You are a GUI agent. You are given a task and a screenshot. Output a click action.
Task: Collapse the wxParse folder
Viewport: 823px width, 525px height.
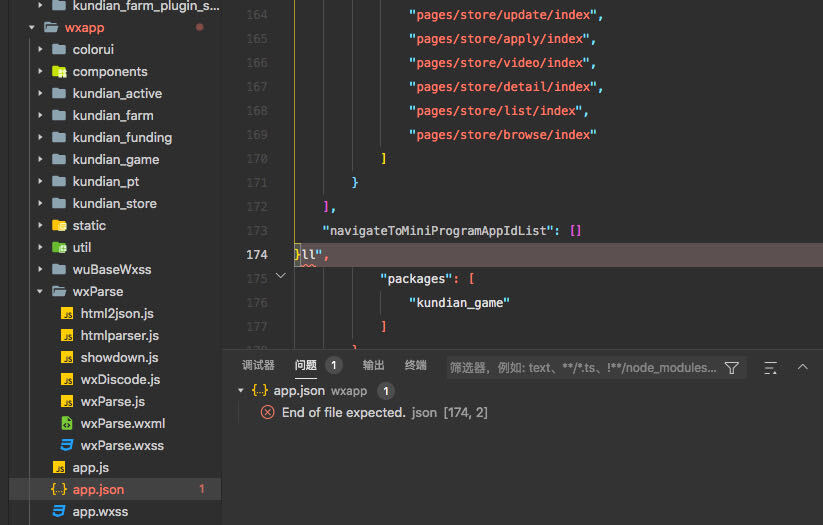pyautogui.click(x=40, y=292)
